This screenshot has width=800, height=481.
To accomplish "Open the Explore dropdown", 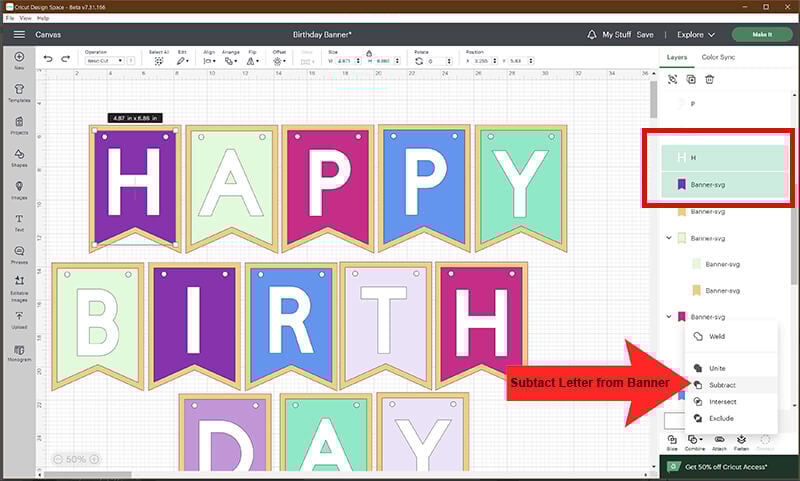I will pos(695,35).
